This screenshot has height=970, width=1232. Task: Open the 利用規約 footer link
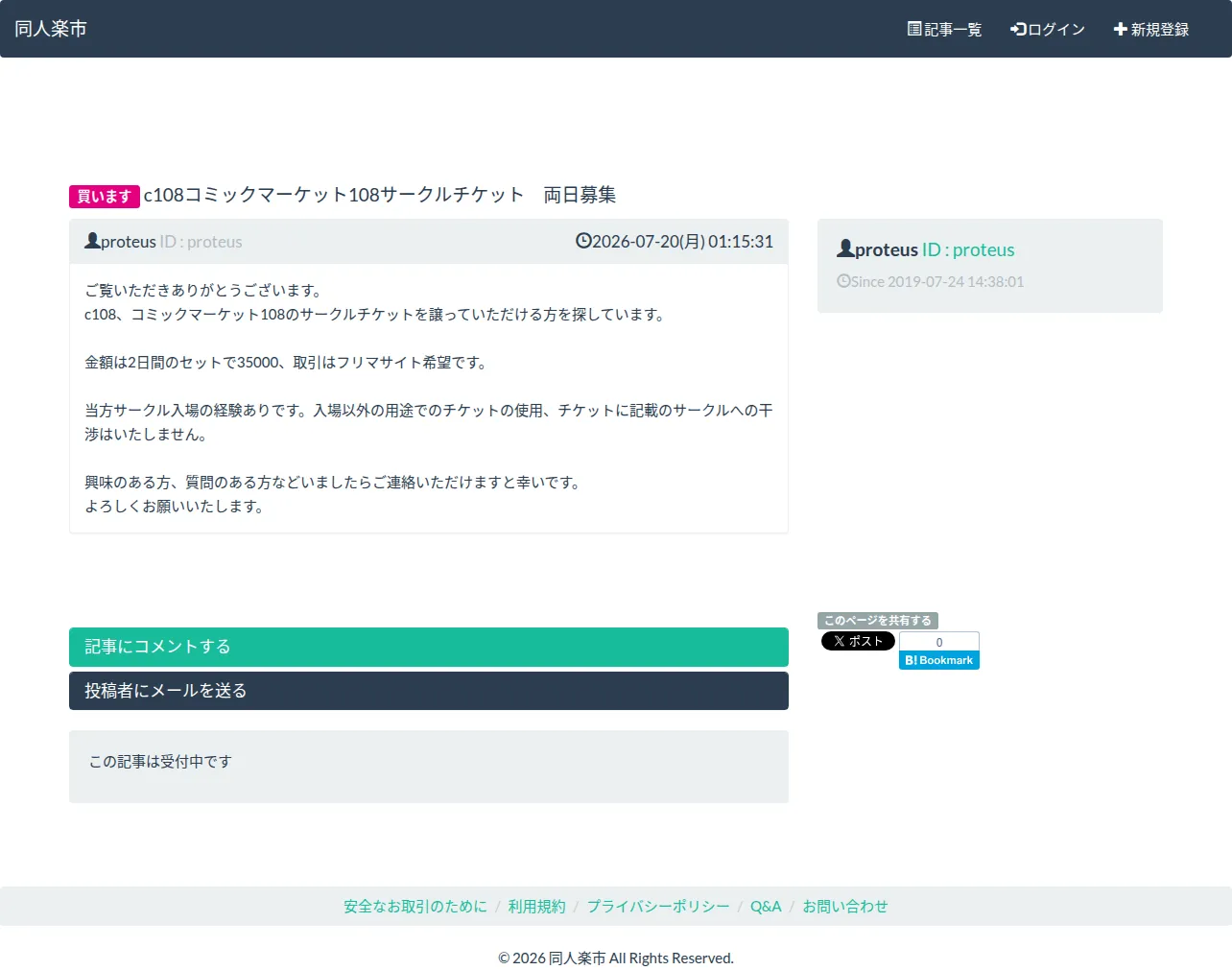pyautogui.click(x=537, y=906)
